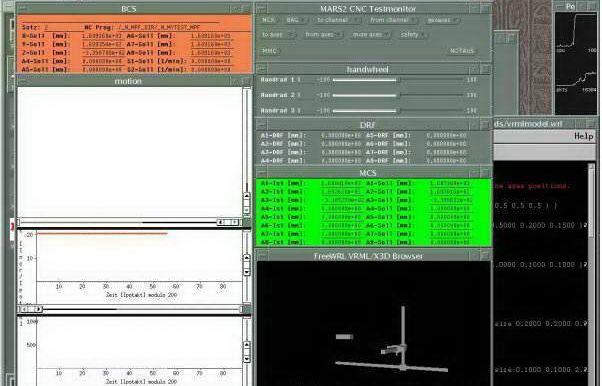The width and height of the screenshot is (602, 386).
Task: Click the right arrow on the upper motion plot's horizontal scrollbar
Action: coord(233,222)
